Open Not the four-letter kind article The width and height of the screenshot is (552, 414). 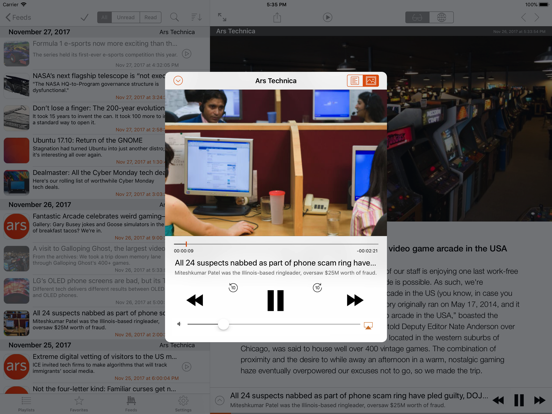[x=105, y=389]
